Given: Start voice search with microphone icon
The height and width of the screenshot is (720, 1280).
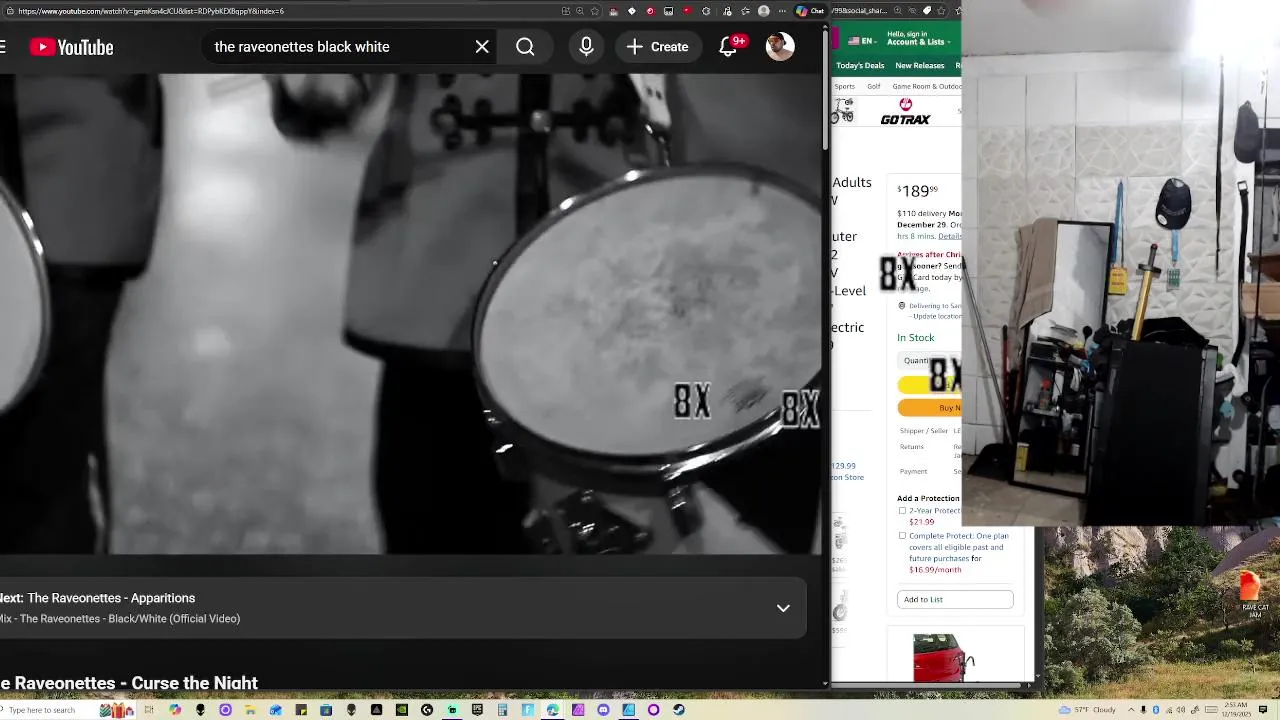Looking at the screenshot, I should [x=586, y=47].
